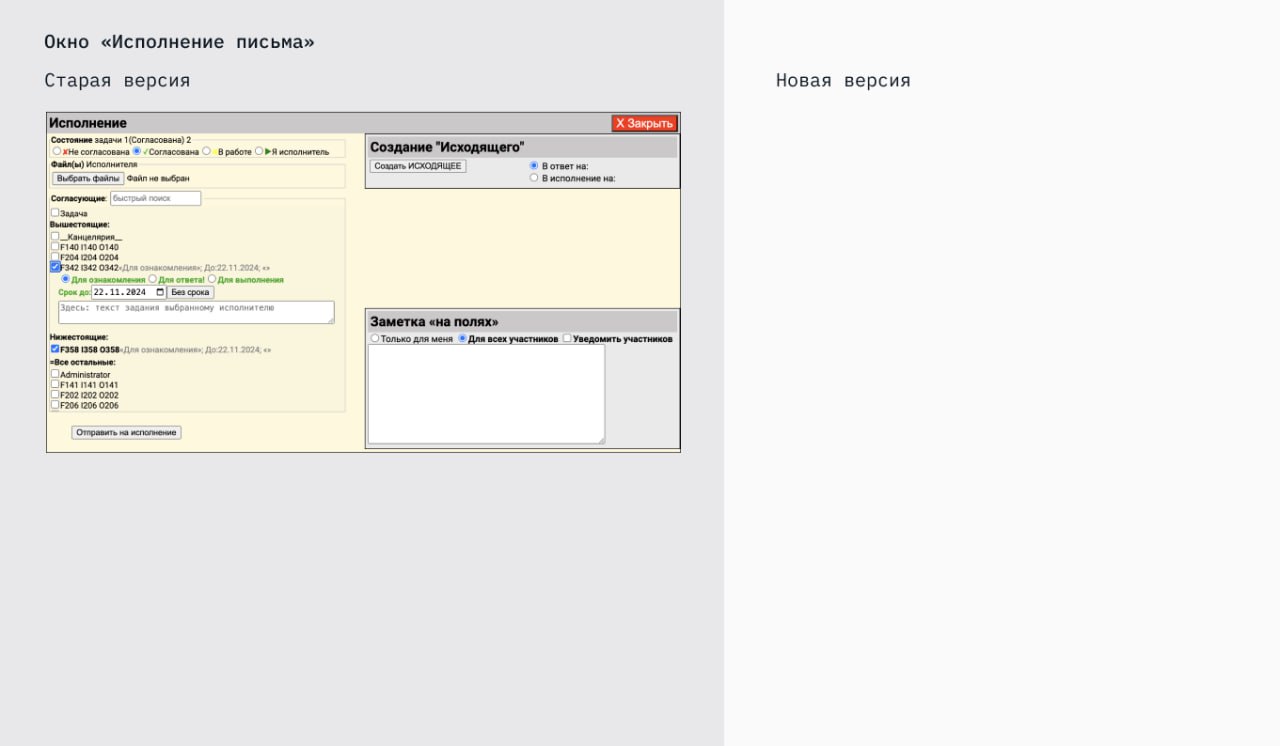Select the «Только для меня» note option
The height and width of the screenshot is (746, 1280).
[375, 338]
